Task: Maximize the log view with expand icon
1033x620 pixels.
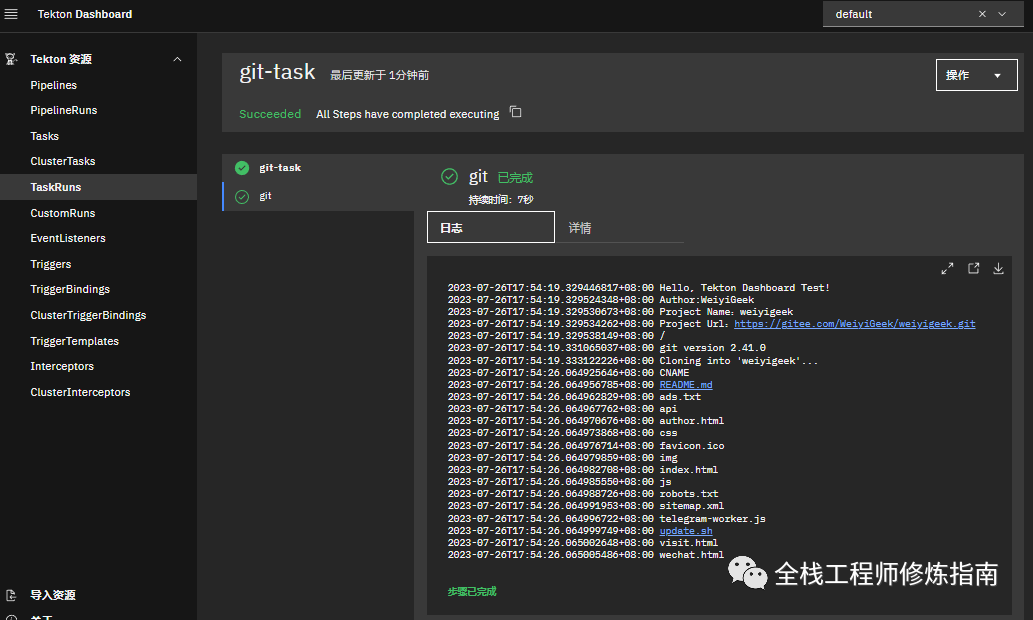Action: [947, 268]
